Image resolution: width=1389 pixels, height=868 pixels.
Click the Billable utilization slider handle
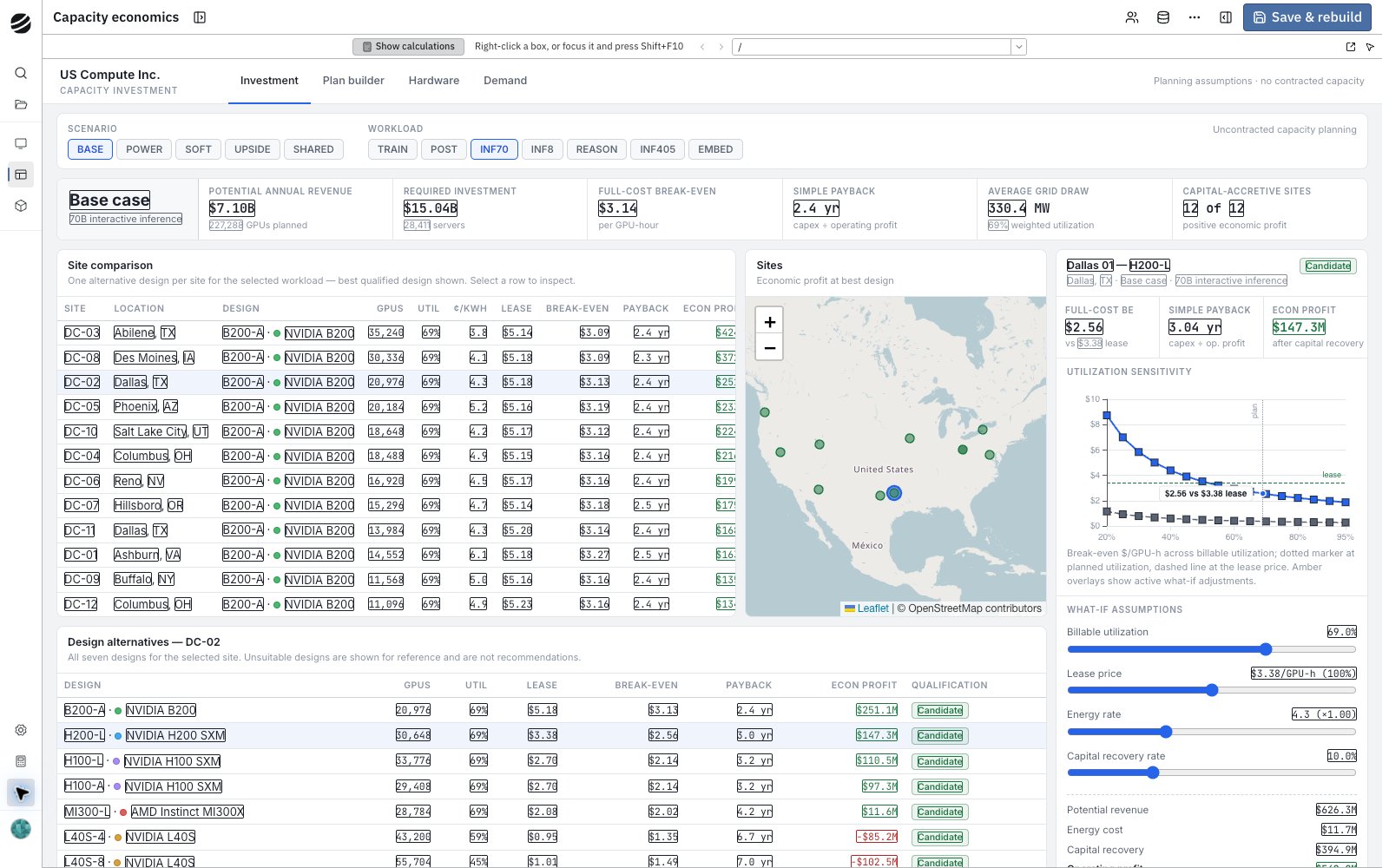(x=1266, y=649)
